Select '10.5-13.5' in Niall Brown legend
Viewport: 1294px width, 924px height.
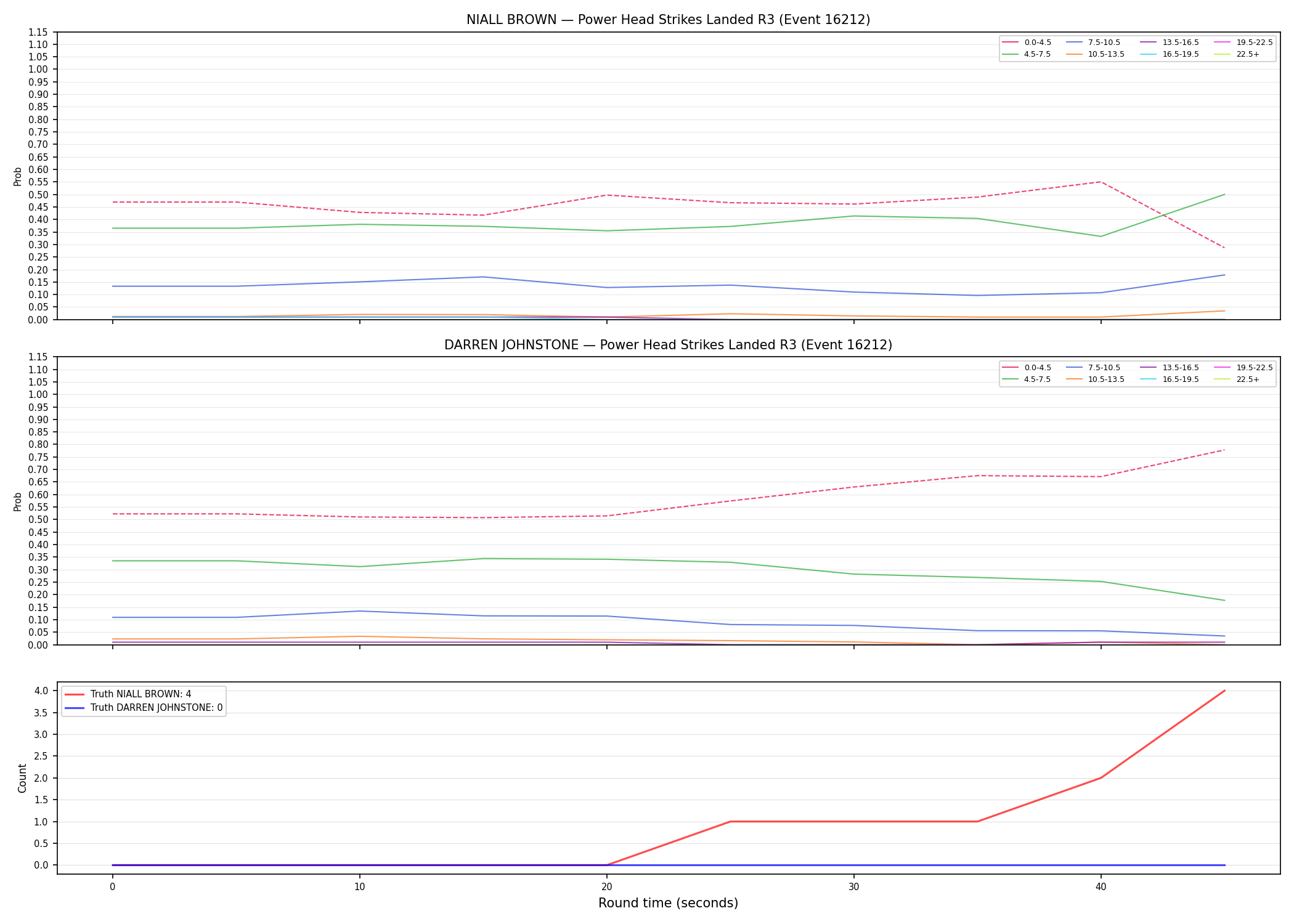tap(1096, 54)
